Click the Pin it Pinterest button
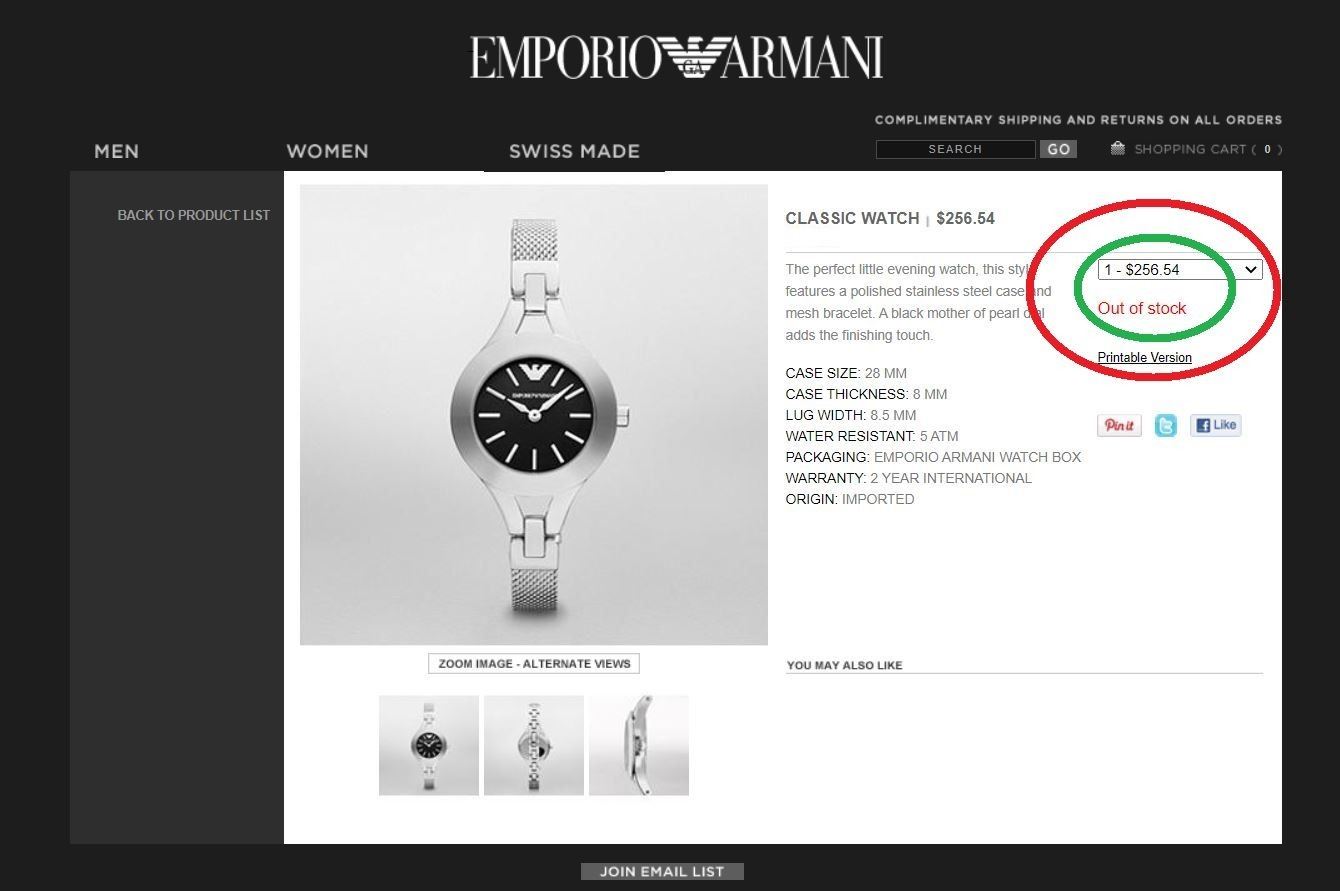 1119,425
